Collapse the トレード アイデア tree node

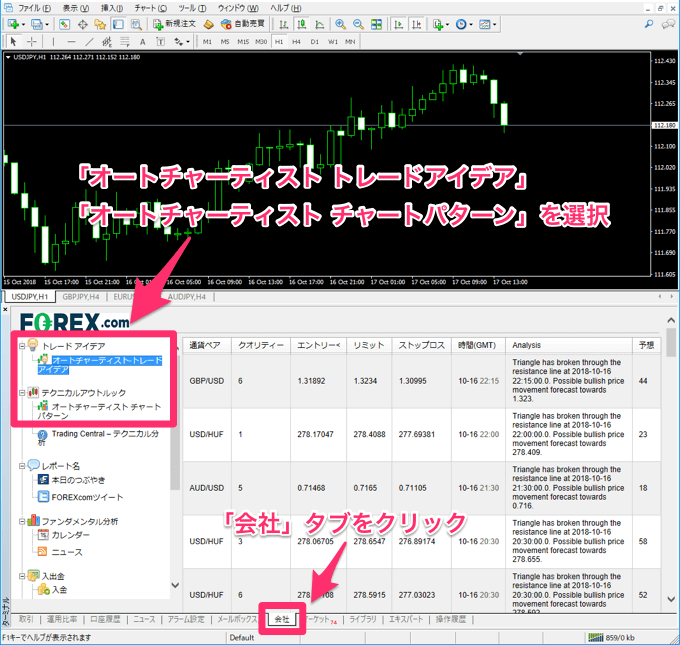[22, 346]
